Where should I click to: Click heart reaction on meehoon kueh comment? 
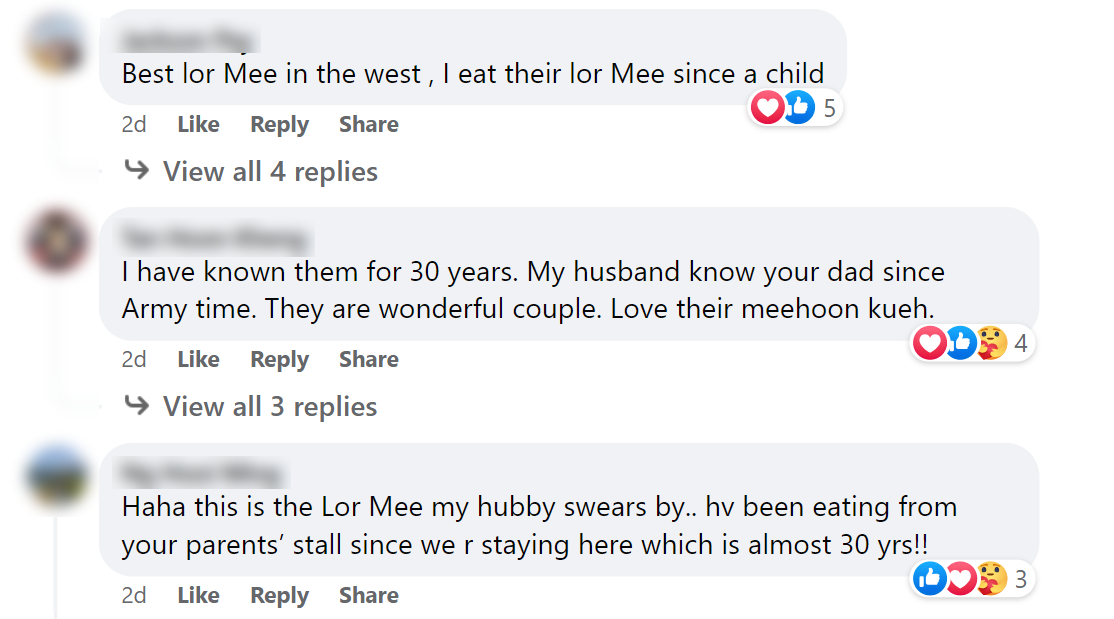click(930, 344)
